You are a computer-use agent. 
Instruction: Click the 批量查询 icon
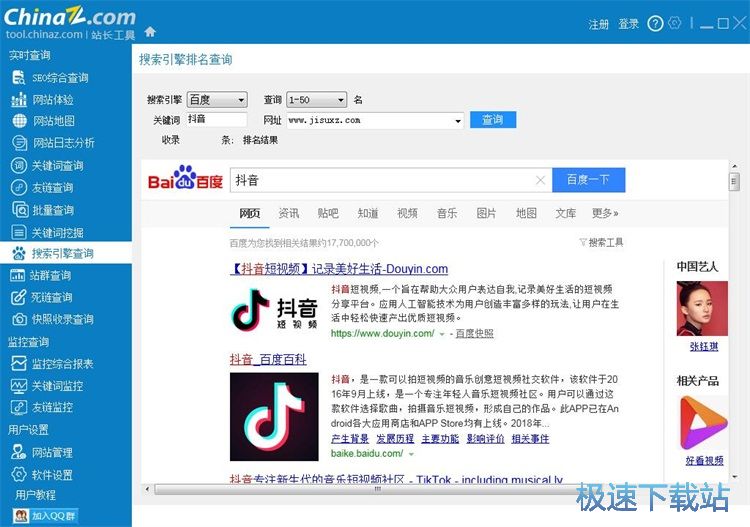(20, 210)
